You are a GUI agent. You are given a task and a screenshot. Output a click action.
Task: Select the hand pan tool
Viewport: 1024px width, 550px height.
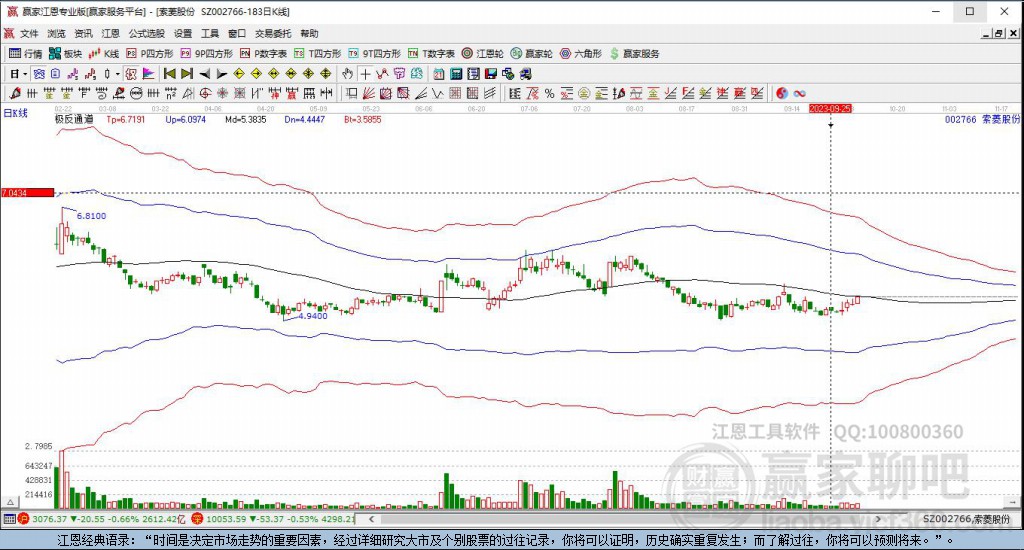[347, 74]
